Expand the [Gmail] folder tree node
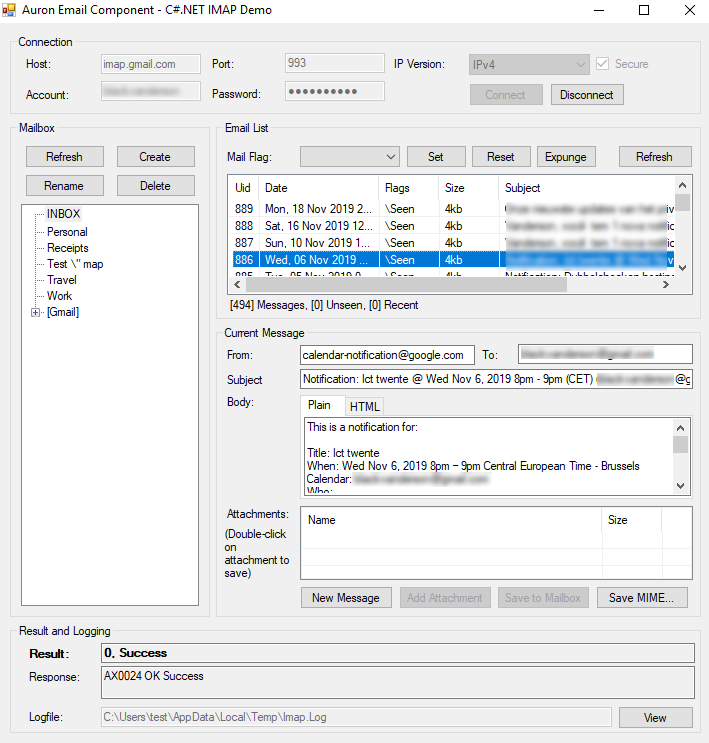Image resolution: width=709 pixels, height=743 pixels. tap(36, 312)
